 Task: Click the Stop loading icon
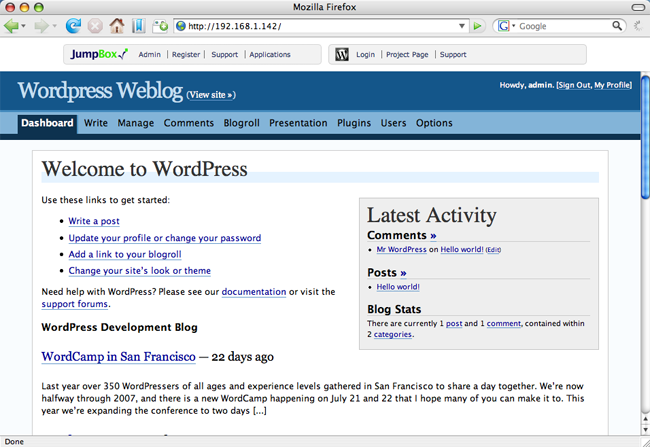click(95, 26)
